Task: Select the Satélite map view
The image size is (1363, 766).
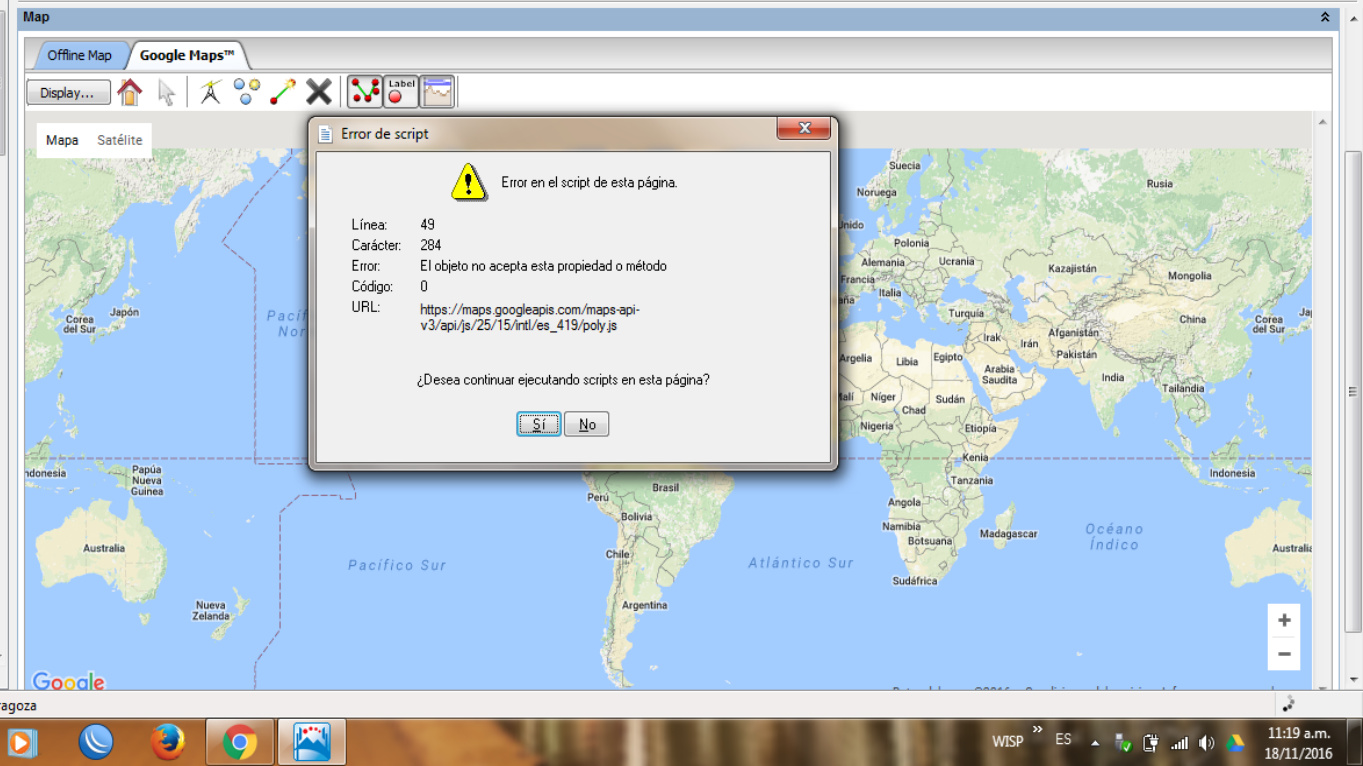Action: (120, 140)
